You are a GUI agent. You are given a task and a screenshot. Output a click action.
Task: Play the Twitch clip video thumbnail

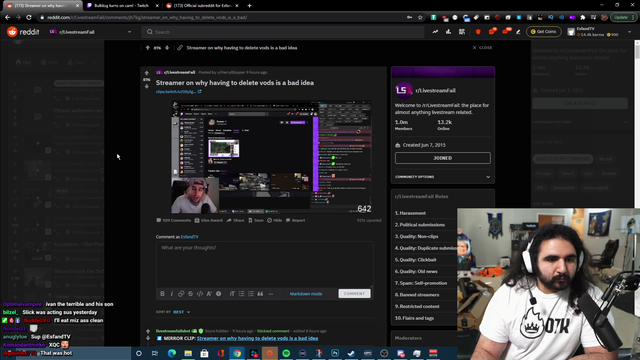click(271, 157)
